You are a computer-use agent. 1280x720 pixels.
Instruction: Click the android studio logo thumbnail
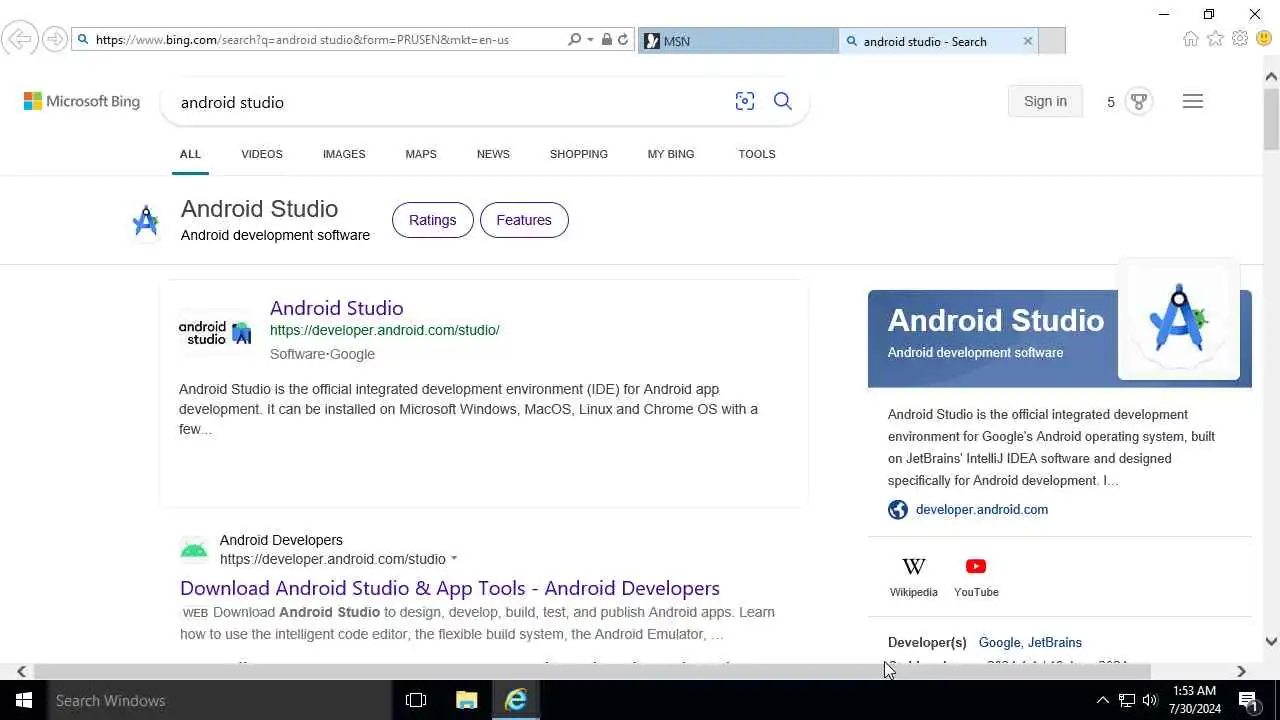(215, 333)
